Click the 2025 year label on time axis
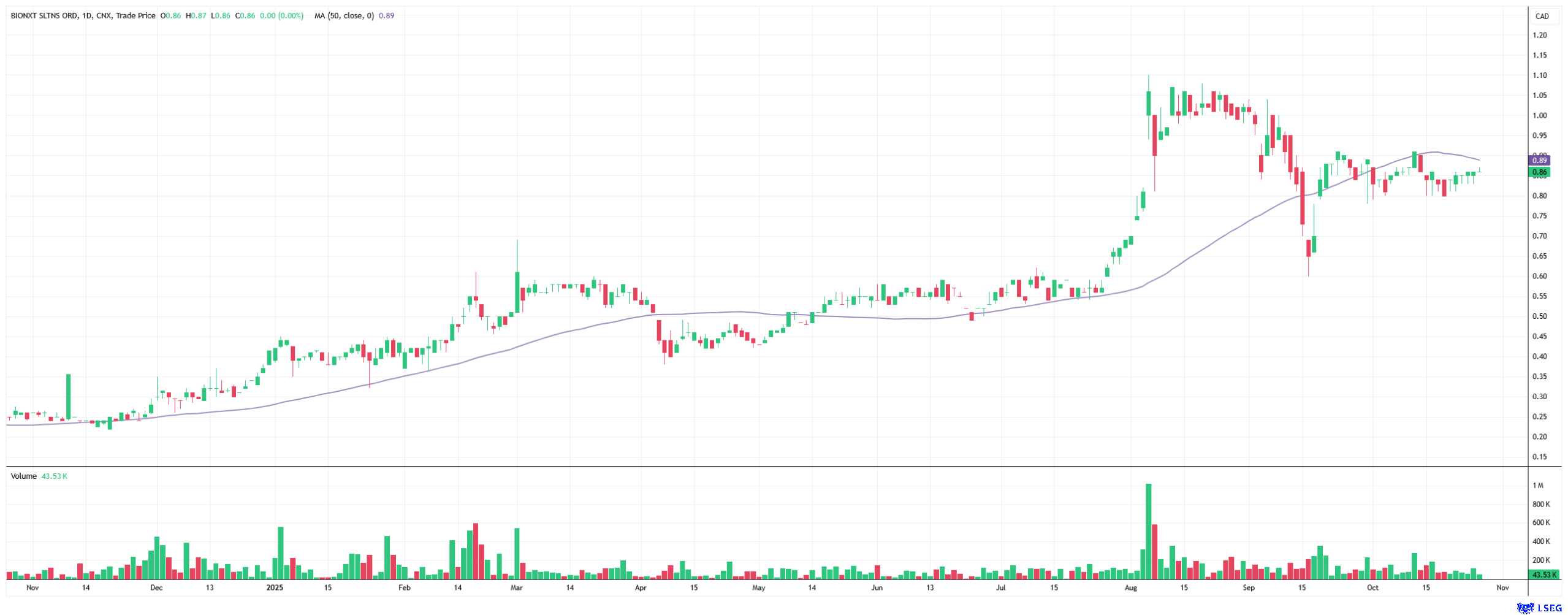Viewport: 1568px width, 615px height. 275,588
